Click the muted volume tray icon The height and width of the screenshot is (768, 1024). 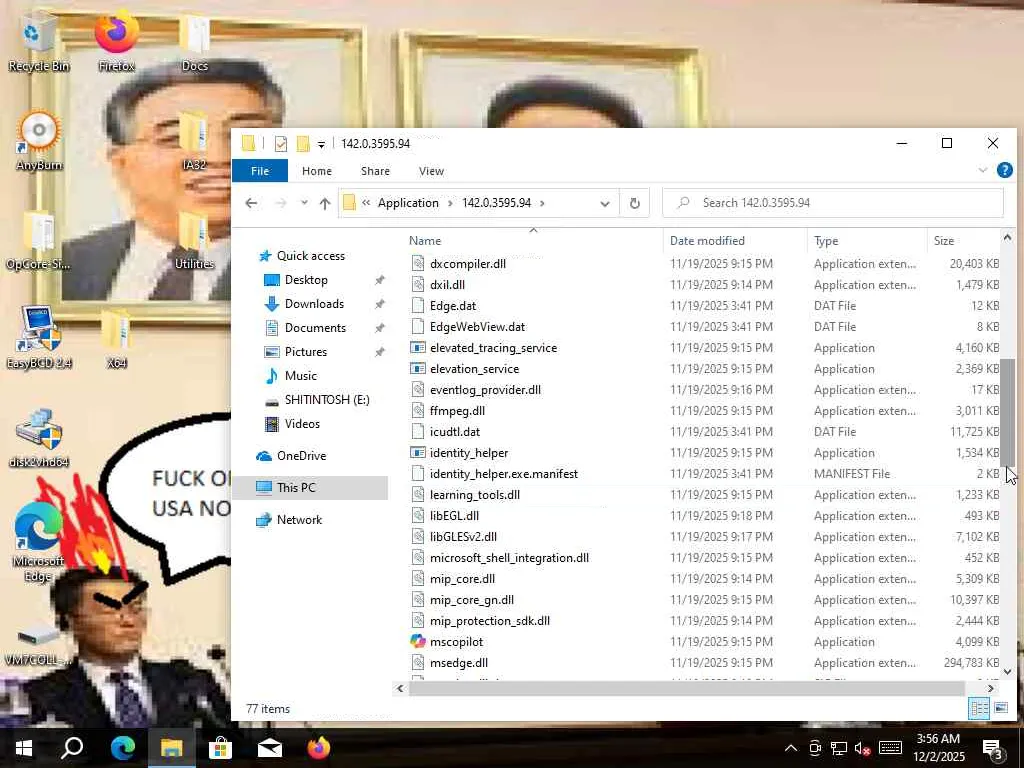click(x=862, y=748)
